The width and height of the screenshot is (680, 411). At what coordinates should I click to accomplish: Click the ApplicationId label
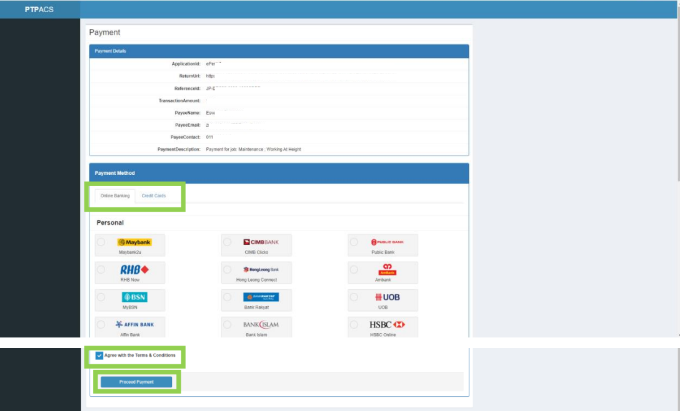point(186,64)
